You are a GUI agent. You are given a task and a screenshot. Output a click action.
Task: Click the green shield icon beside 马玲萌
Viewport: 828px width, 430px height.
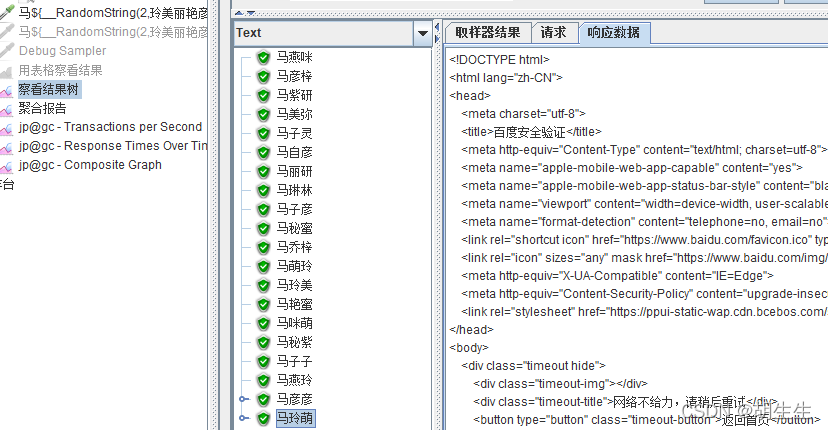[264, 418]
